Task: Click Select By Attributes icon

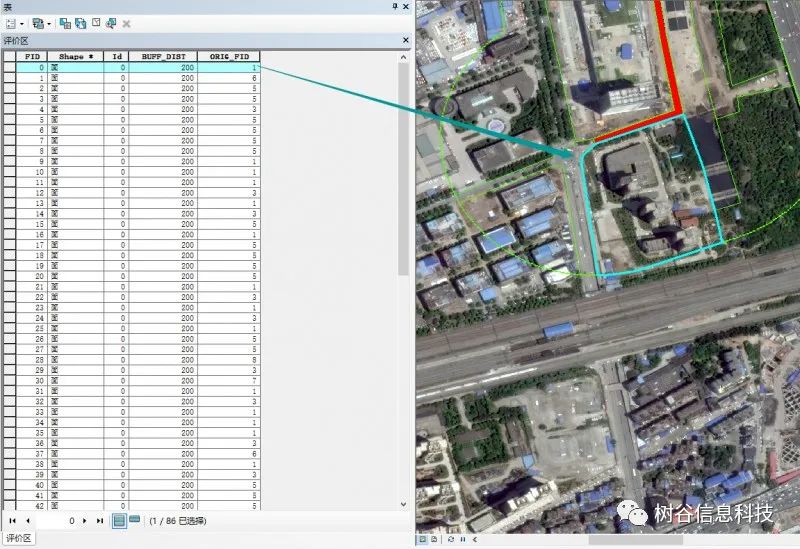Action: (x=65, y=23)
